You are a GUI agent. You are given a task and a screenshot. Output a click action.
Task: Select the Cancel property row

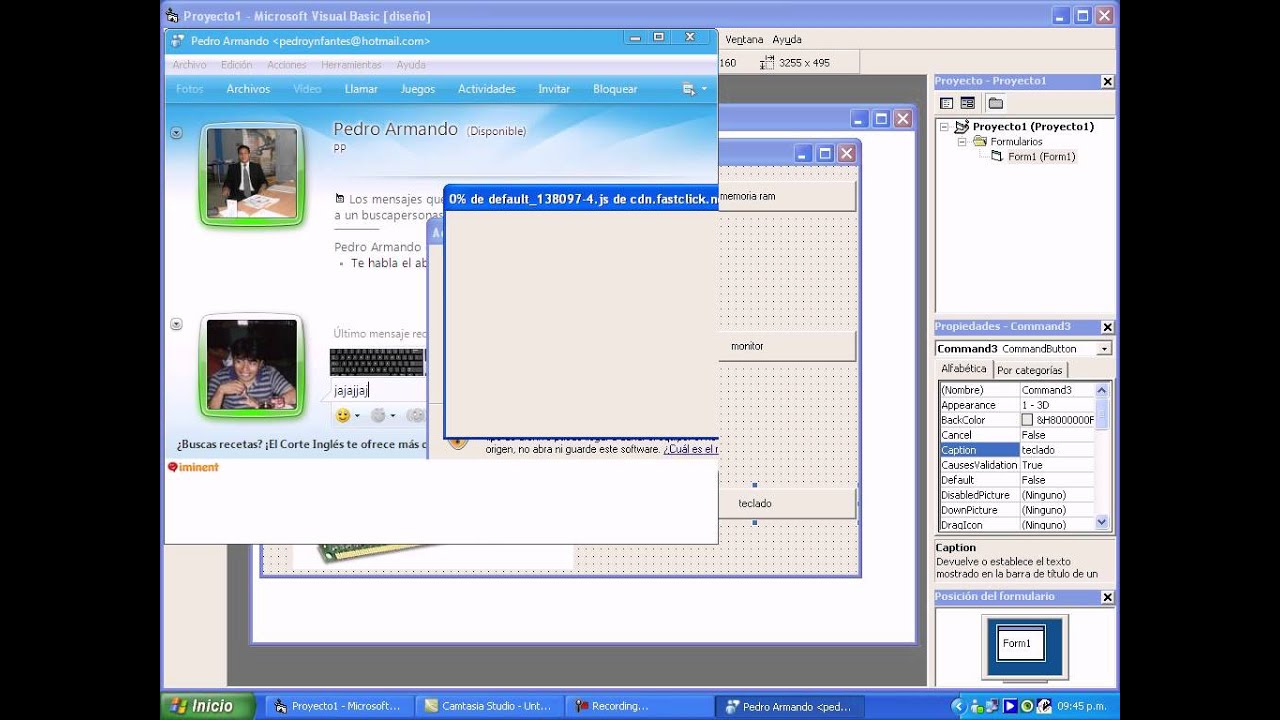1017,435
